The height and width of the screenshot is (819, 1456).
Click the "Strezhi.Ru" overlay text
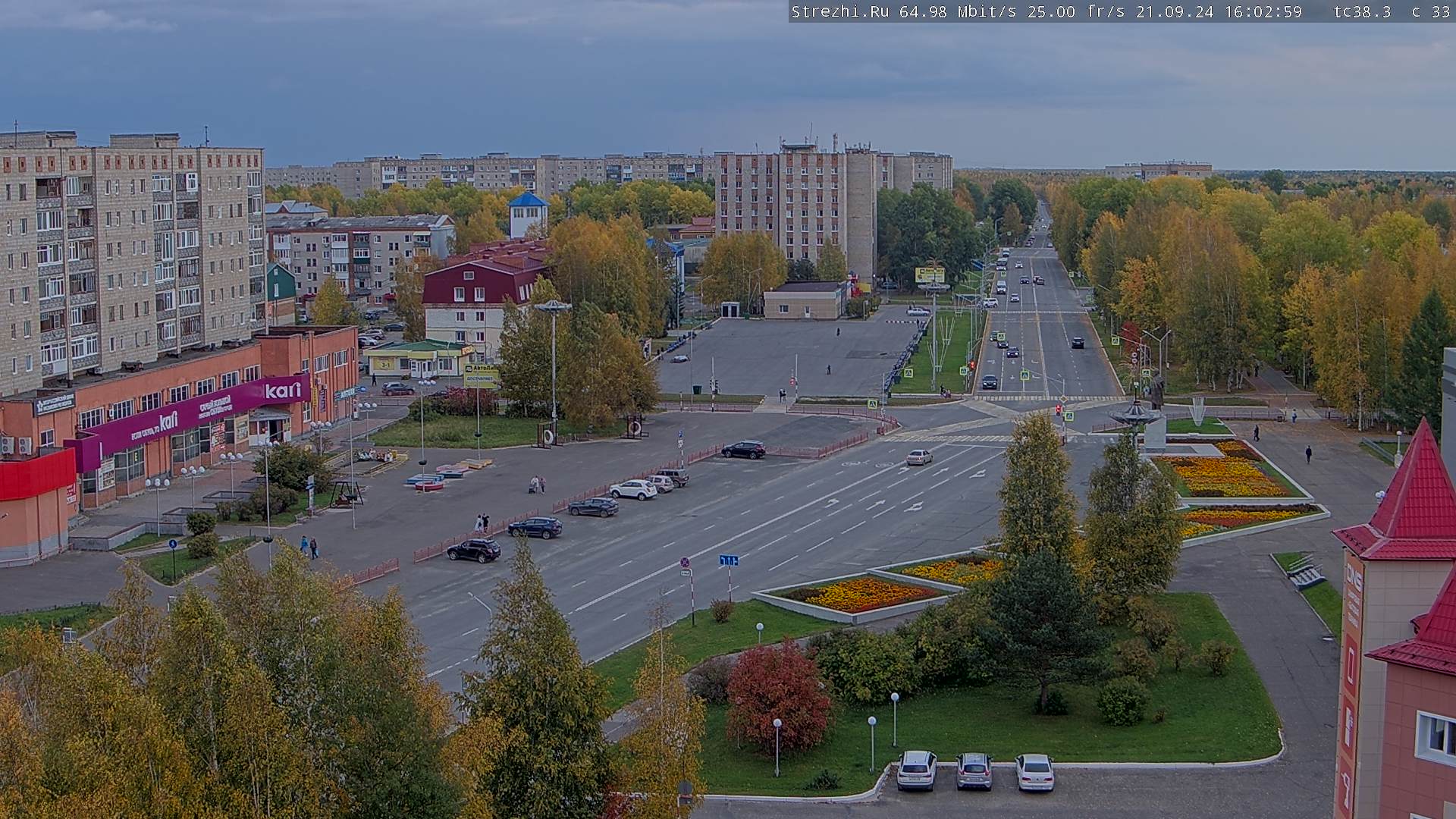(840, 11)
